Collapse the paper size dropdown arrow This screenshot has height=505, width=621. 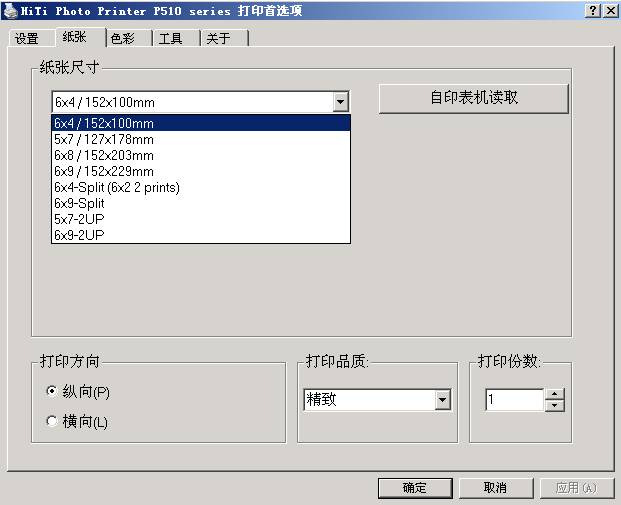coord(340,102)
